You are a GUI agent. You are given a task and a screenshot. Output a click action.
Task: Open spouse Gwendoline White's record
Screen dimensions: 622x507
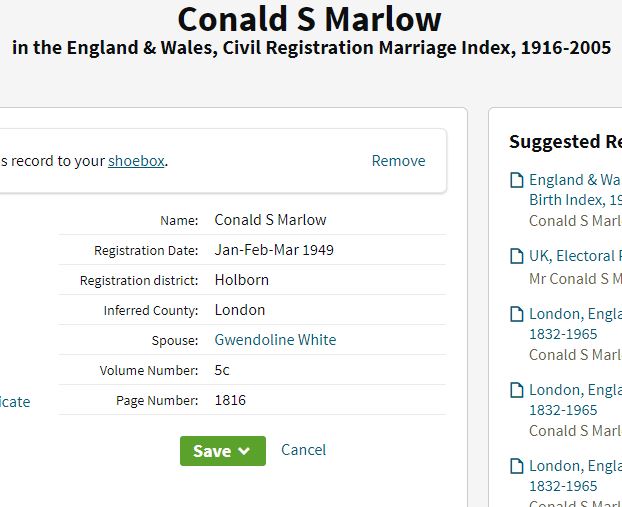(x=275, y=340)
